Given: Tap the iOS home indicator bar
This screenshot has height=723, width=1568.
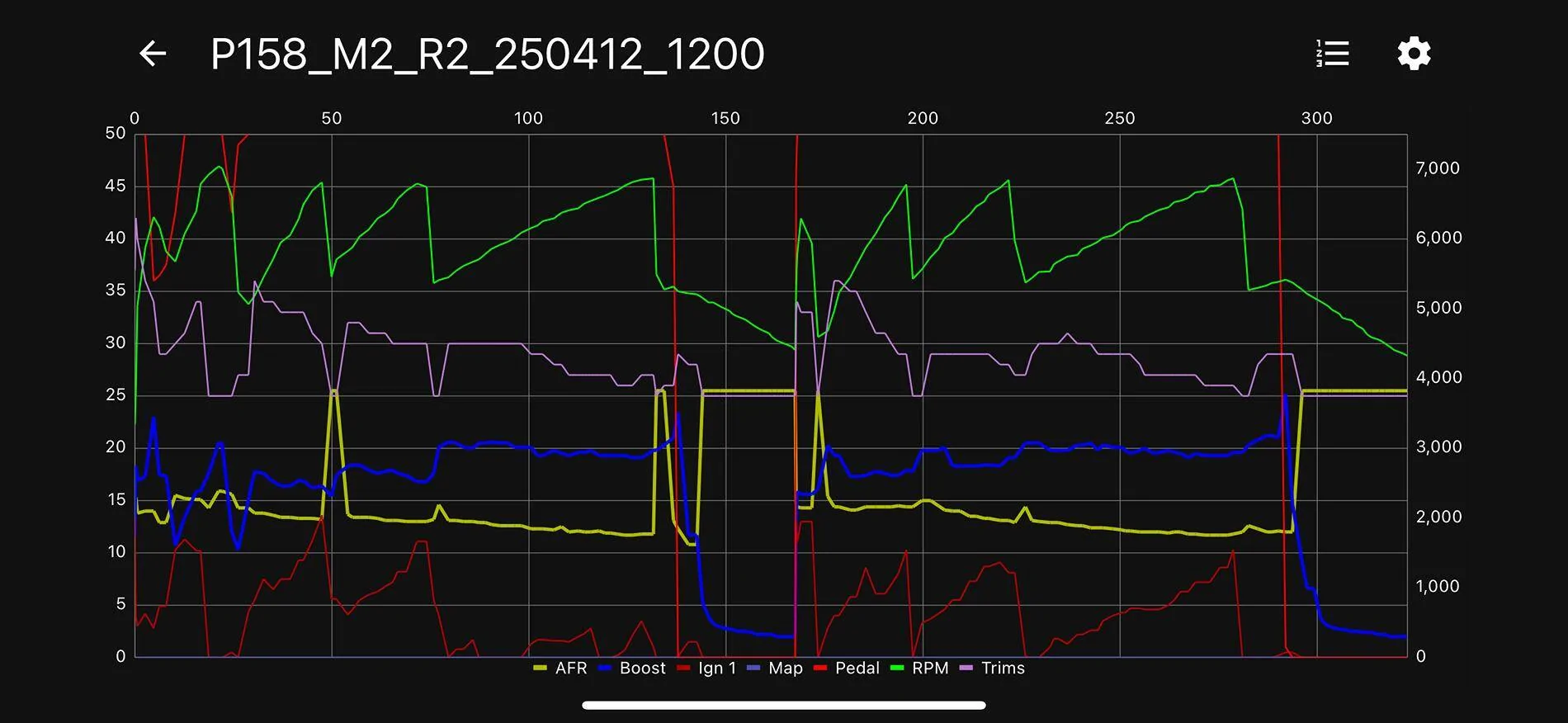Looking at the screenshot, I should [x=784, y=705].
